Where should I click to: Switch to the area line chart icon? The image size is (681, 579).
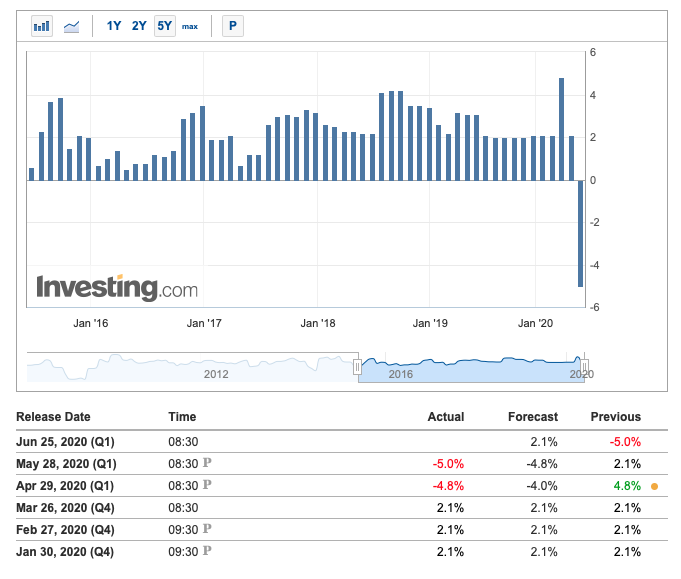71,26
